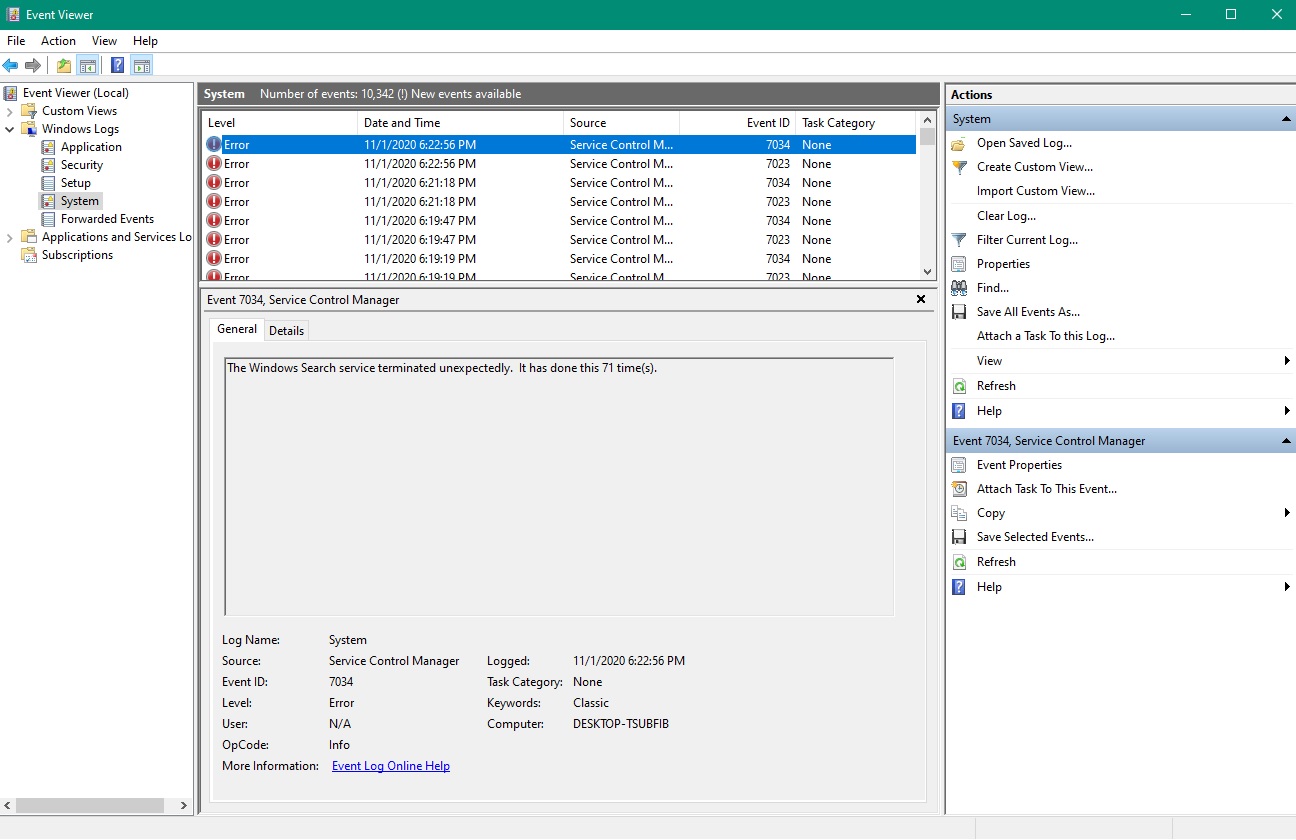The image size is (1296, 840).
Task: Click Attach a Task To this Log
Action: coord(1046,336)
